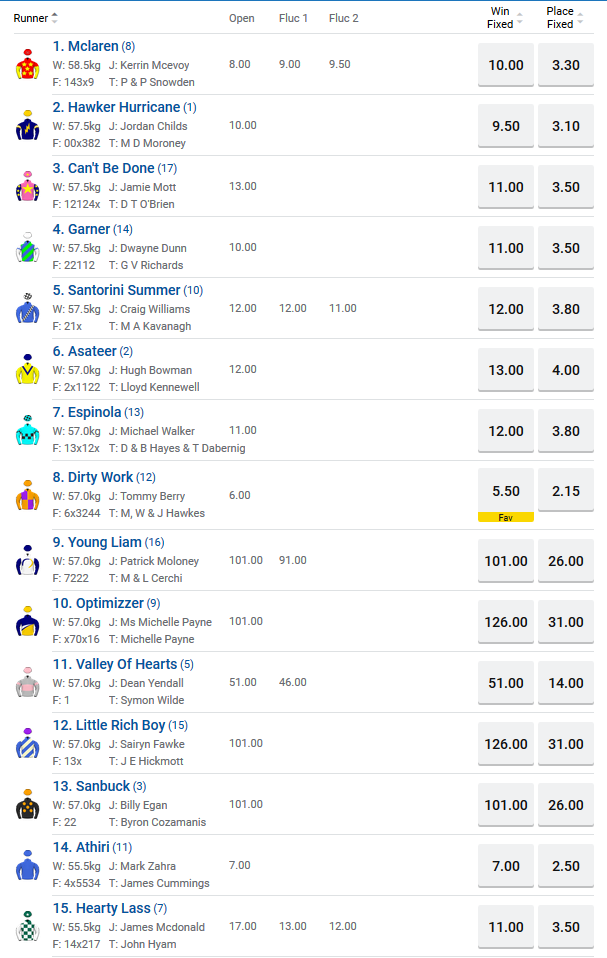The width and height of the screenshot is (607, 958).
Task: Click Asateer's yellow jockey silk icon
Action: pos(27,370)
